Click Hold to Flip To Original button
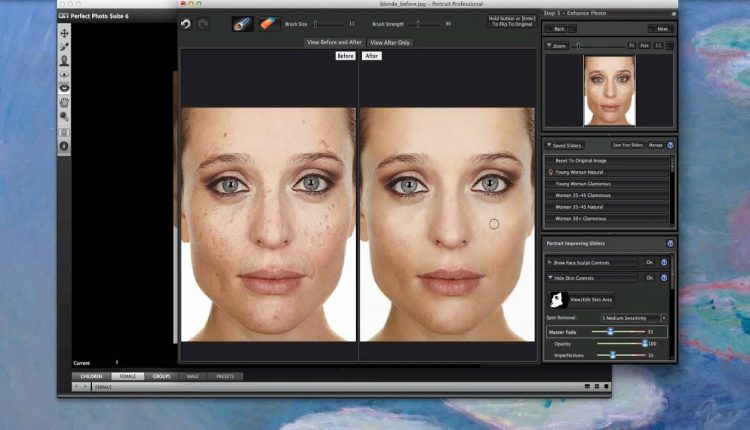This screenshot has height=430, width=750. click(512, 21)
